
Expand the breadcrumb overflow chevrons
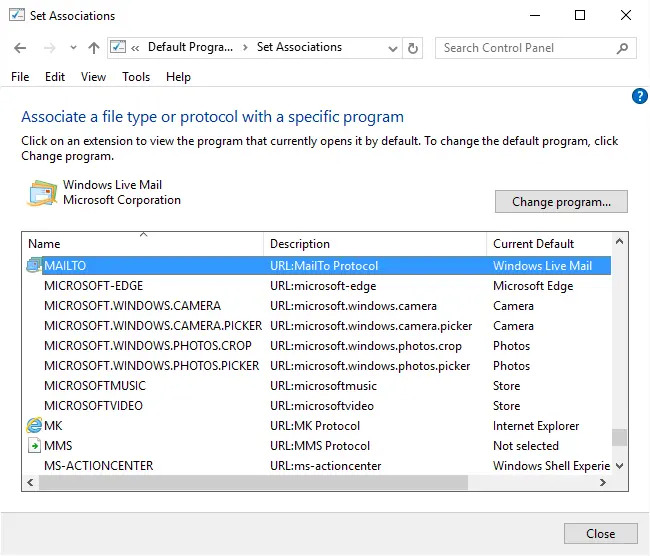click(x=135, y=48)
